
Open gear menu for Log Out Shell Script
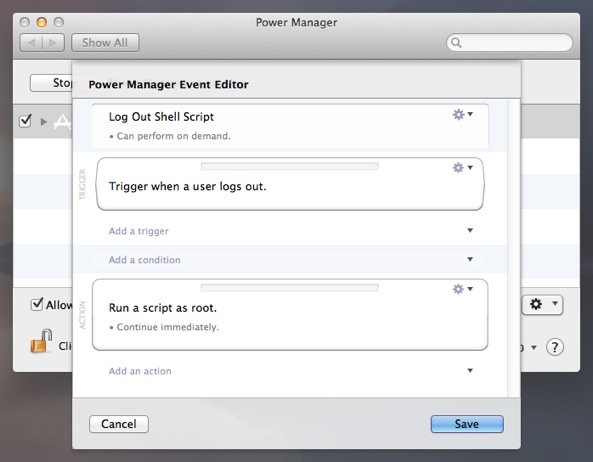(463, 114)
